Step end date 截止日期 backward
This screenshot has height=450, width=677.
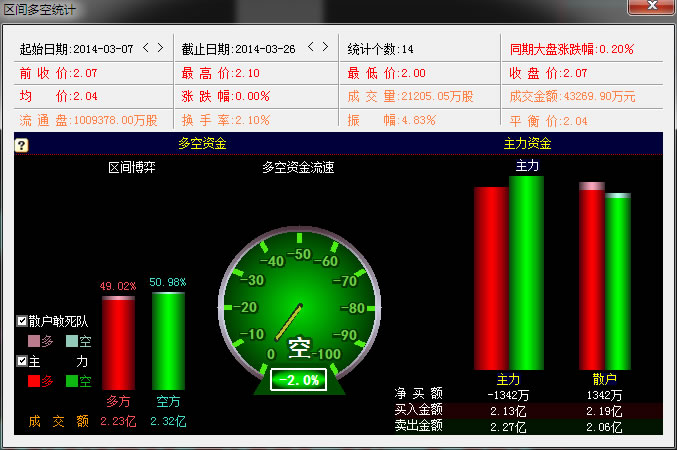311,47
